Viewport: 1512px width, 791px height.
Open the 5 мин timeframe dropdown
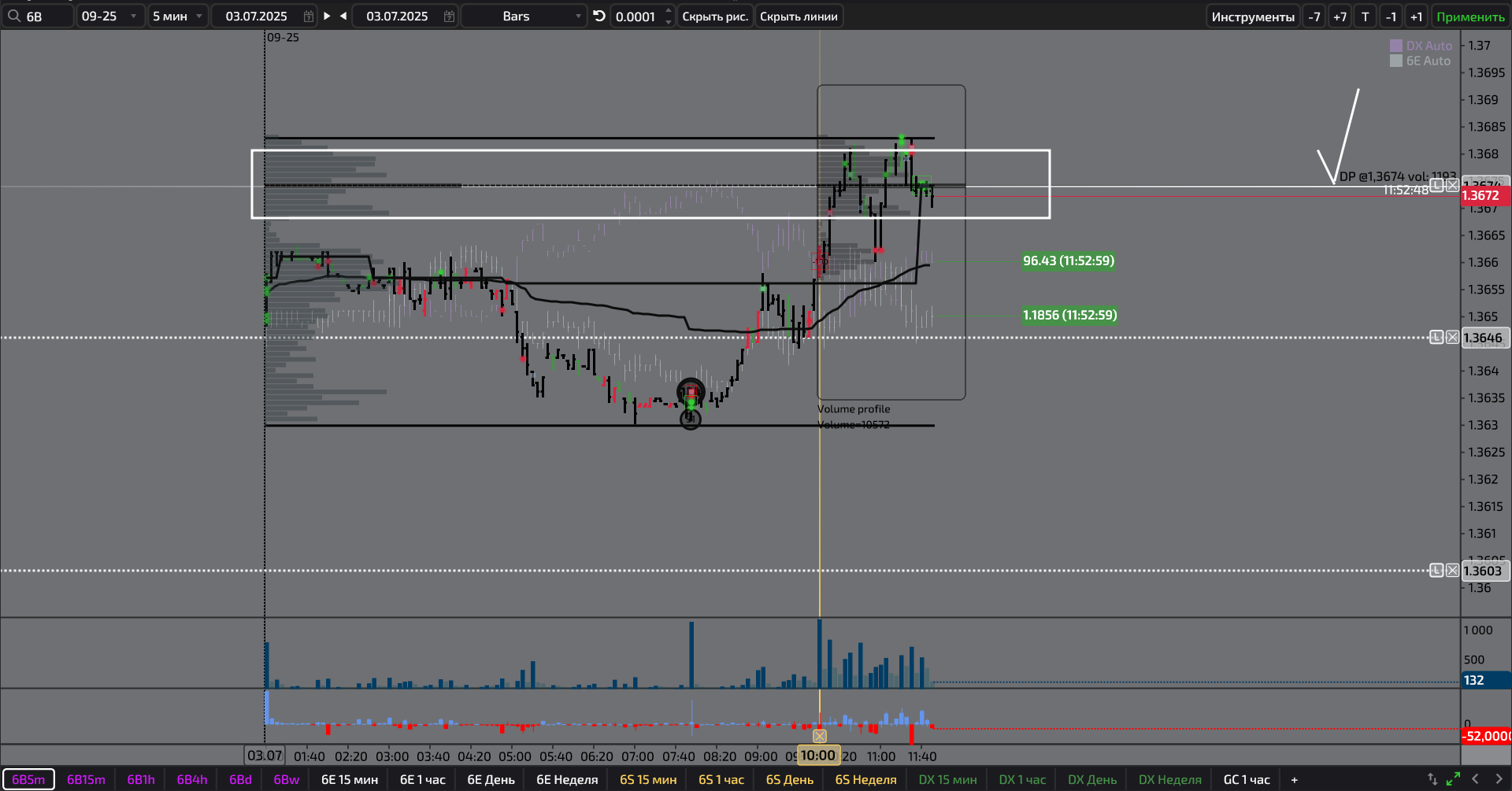[x=178, y=16]
